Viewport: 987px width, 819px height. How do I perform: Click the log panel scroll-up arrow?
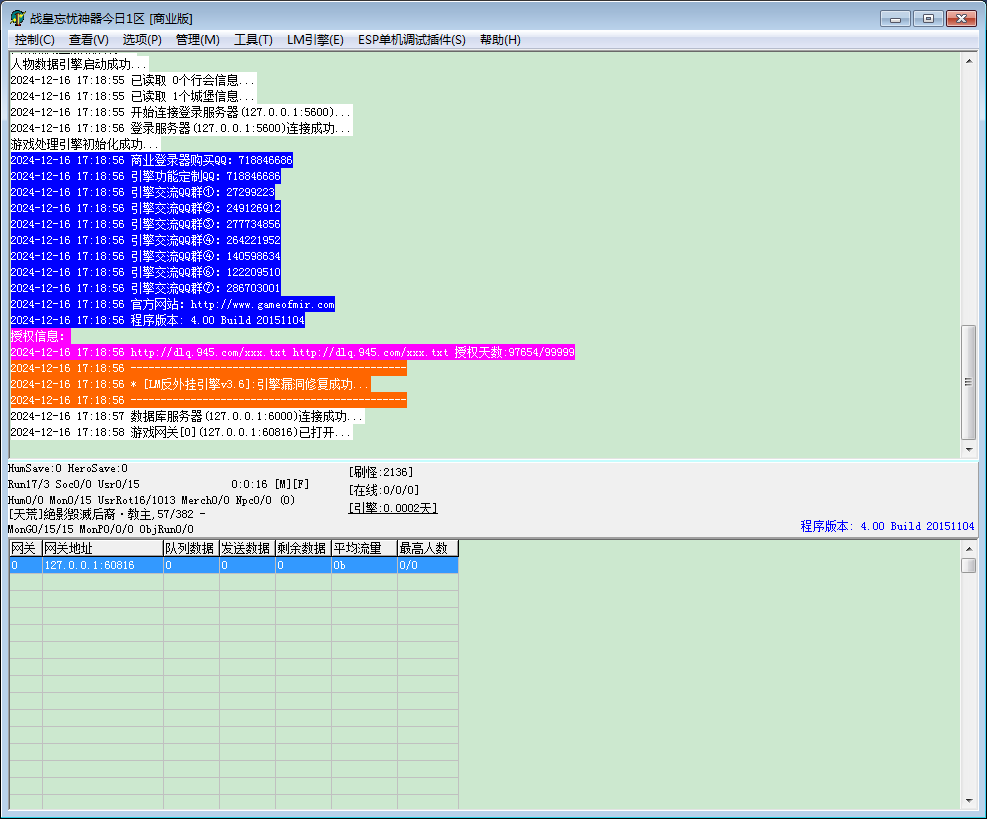[969, 61]
